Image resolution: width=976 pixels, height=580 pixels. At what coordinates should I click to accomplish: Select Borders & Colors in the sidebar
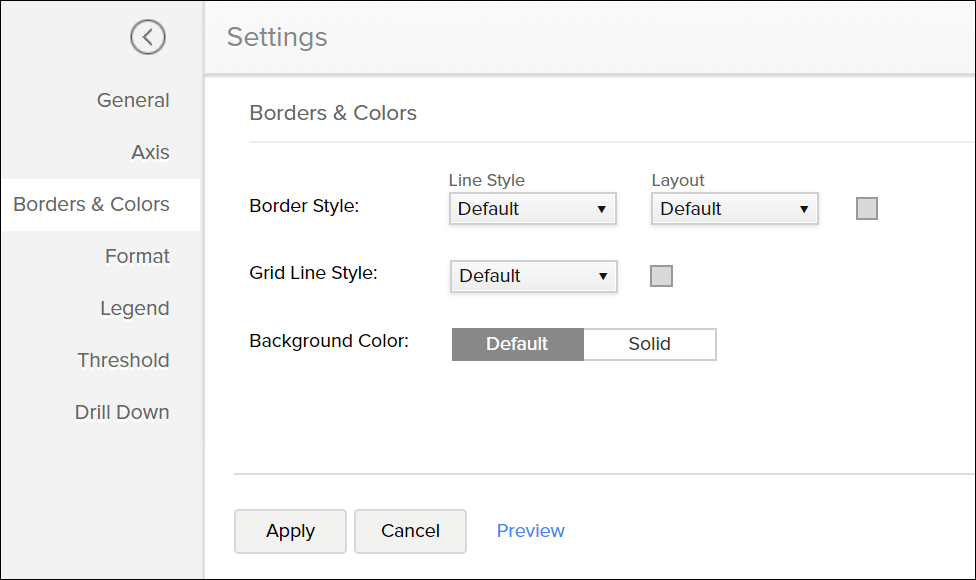92,204
